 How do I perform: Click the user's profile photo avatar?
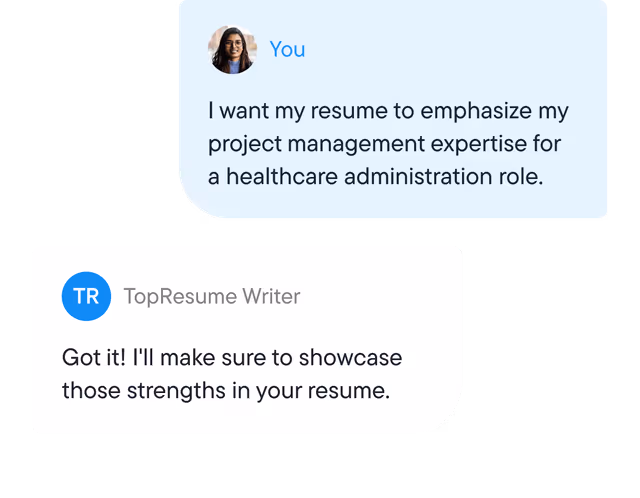click(x=232, y=49)
